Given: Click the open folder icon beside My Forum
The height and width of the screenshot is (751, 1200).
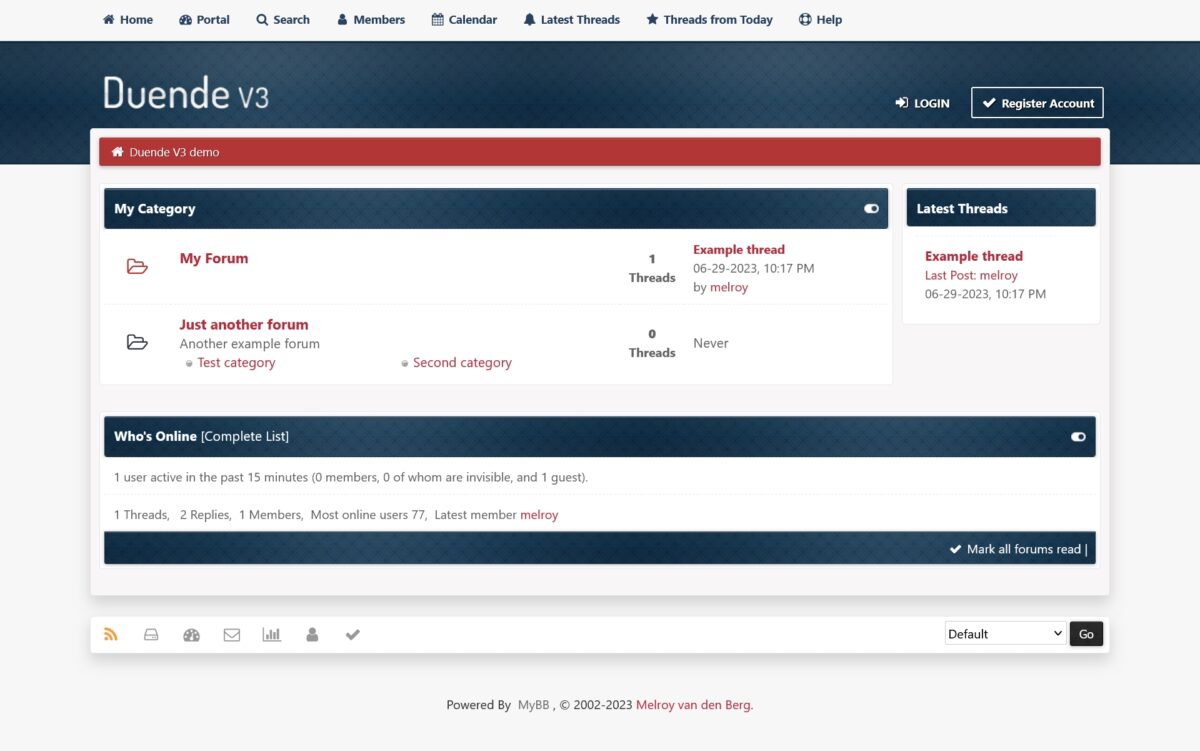Looking at the screenshot, I should 136,266.
